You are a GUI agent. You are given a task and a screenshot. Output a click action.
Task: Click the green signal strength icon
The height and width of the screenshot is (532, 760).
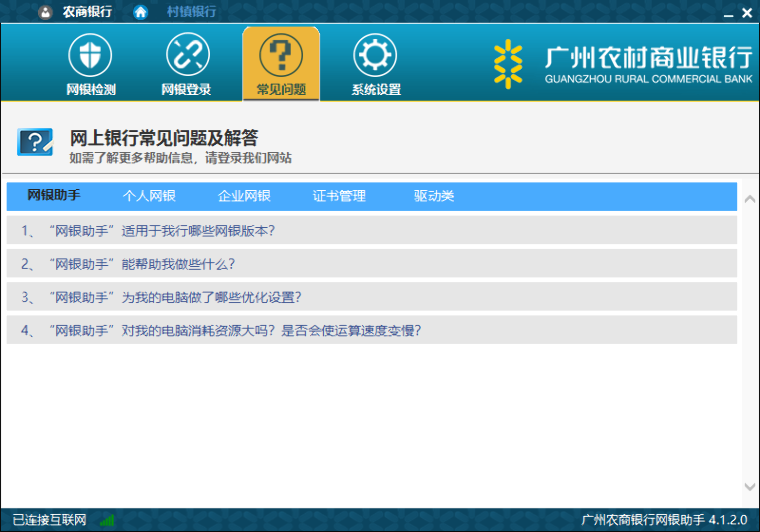coord(107,520)
